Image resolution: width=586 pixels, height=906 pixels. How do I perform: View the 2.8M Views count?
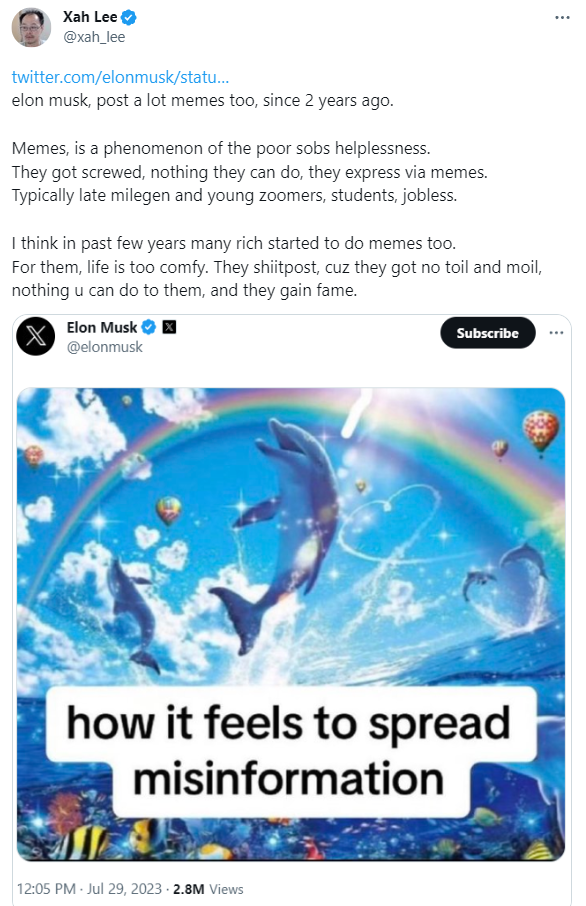coord(208,889)
